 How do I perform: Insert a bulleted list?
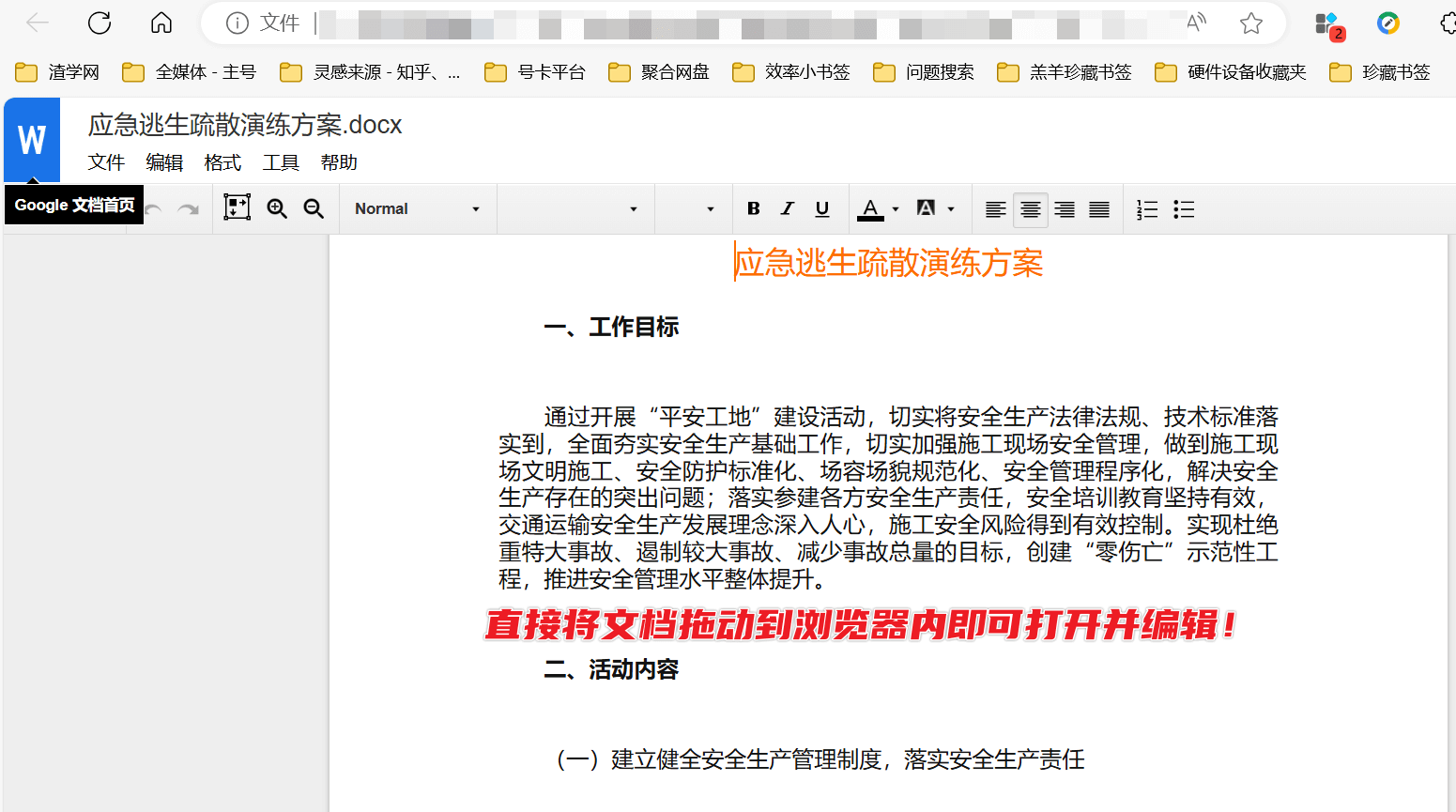[1184, 208]
